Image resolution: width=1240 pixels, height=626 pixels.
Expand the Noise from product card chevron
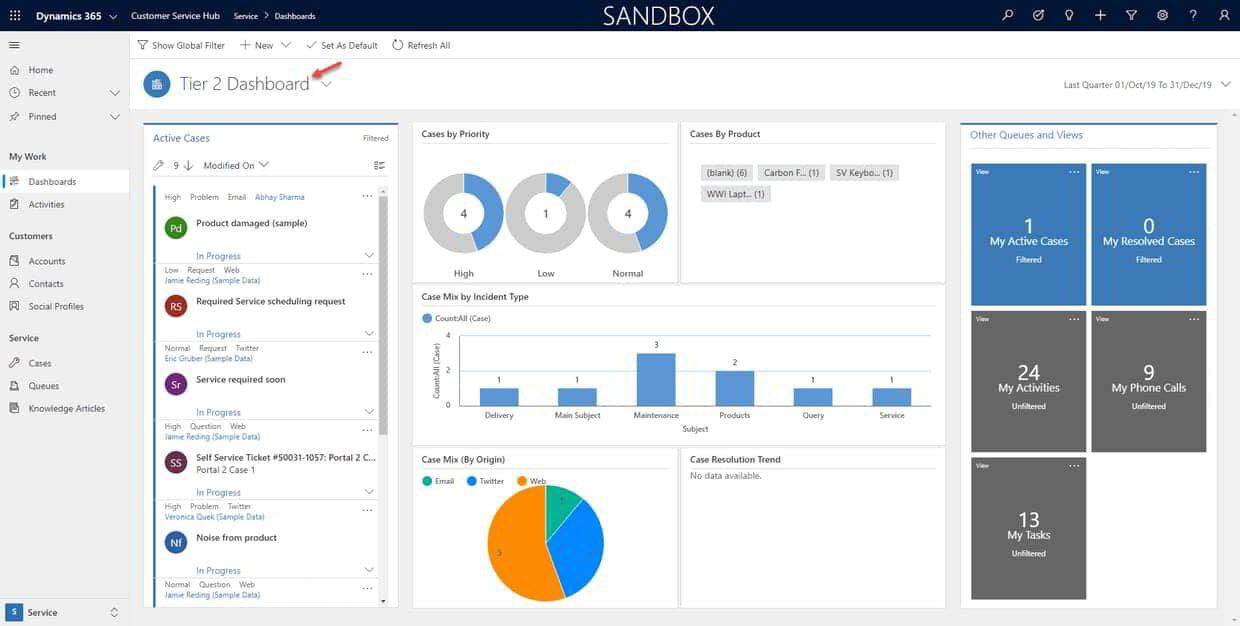pos(370,570)
